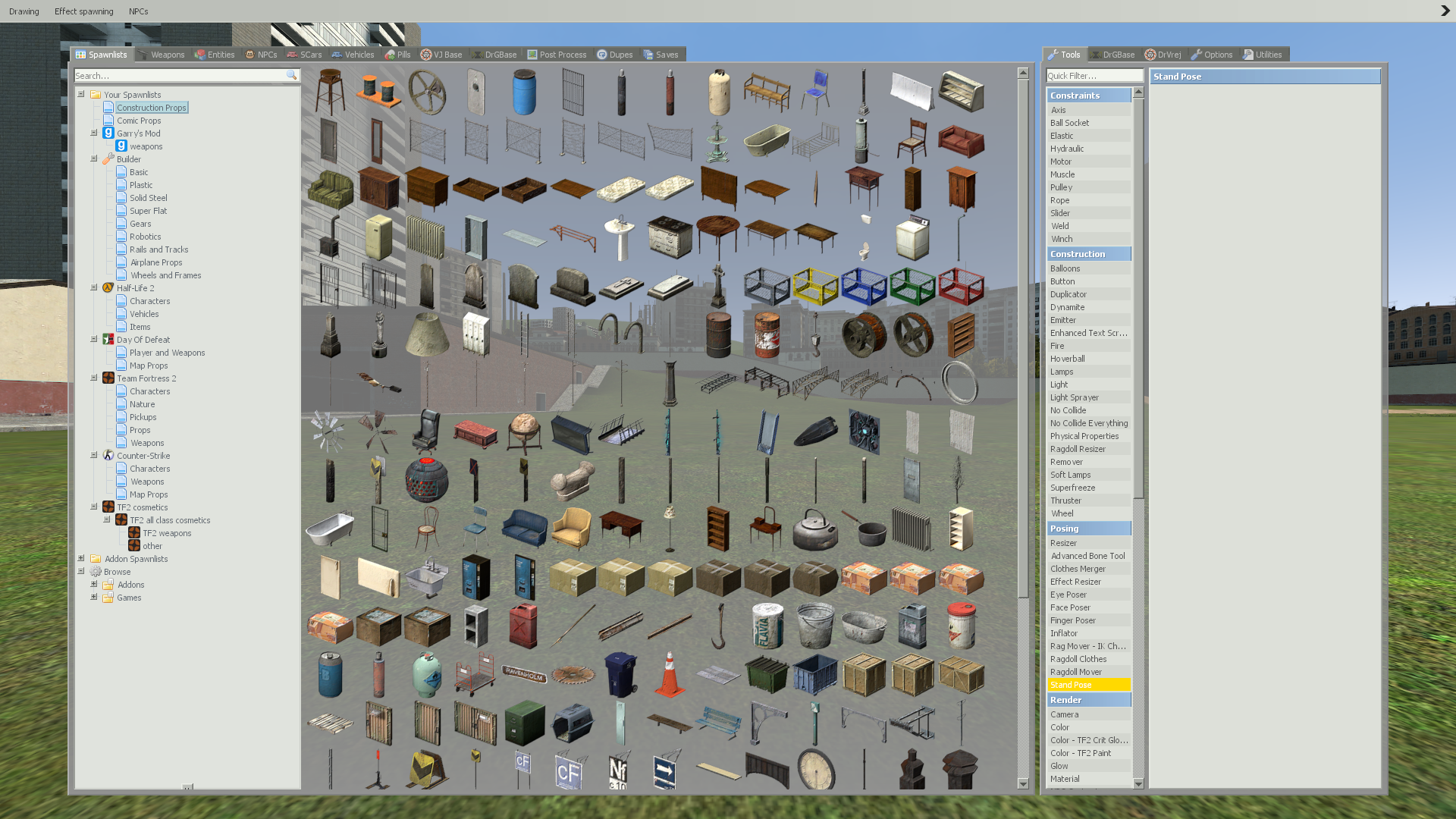
Task: Click the tool list scrollbar down arrow
Action: (x=1138, y=784)
